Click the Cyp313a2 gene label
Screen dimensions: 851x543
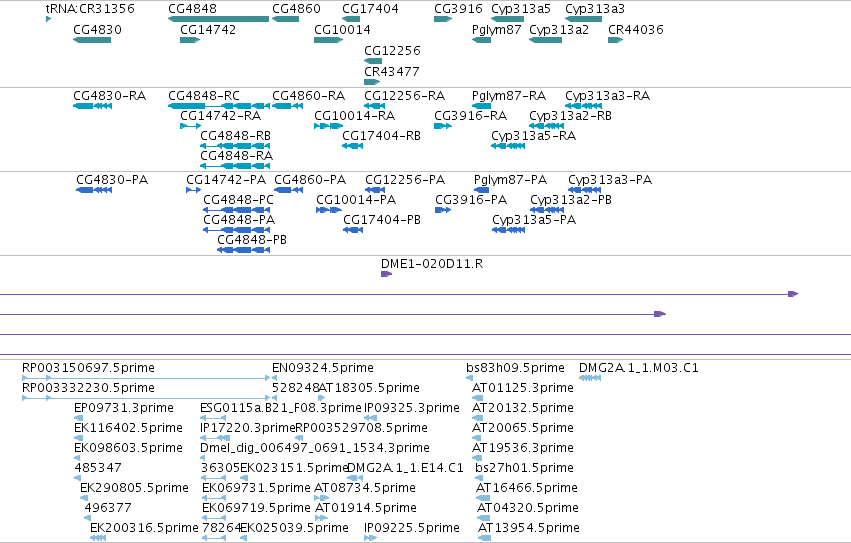[559, 29]
